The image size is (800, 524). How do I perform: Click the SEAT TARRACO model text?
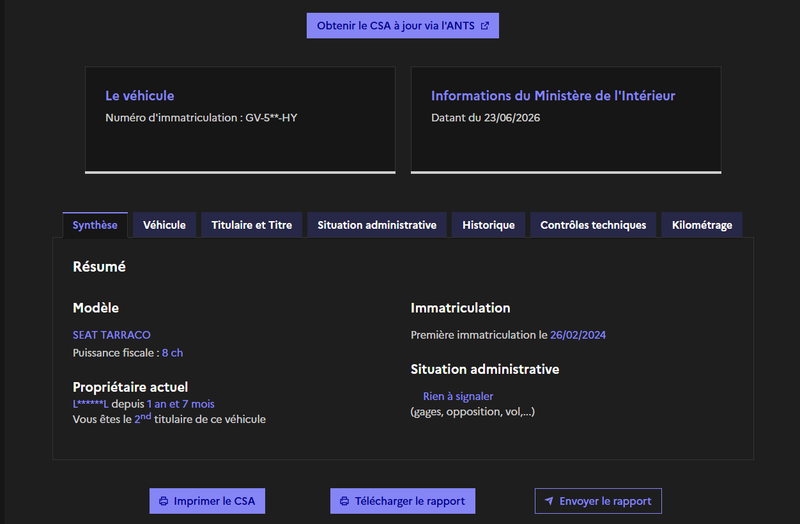tap(112, 335)
